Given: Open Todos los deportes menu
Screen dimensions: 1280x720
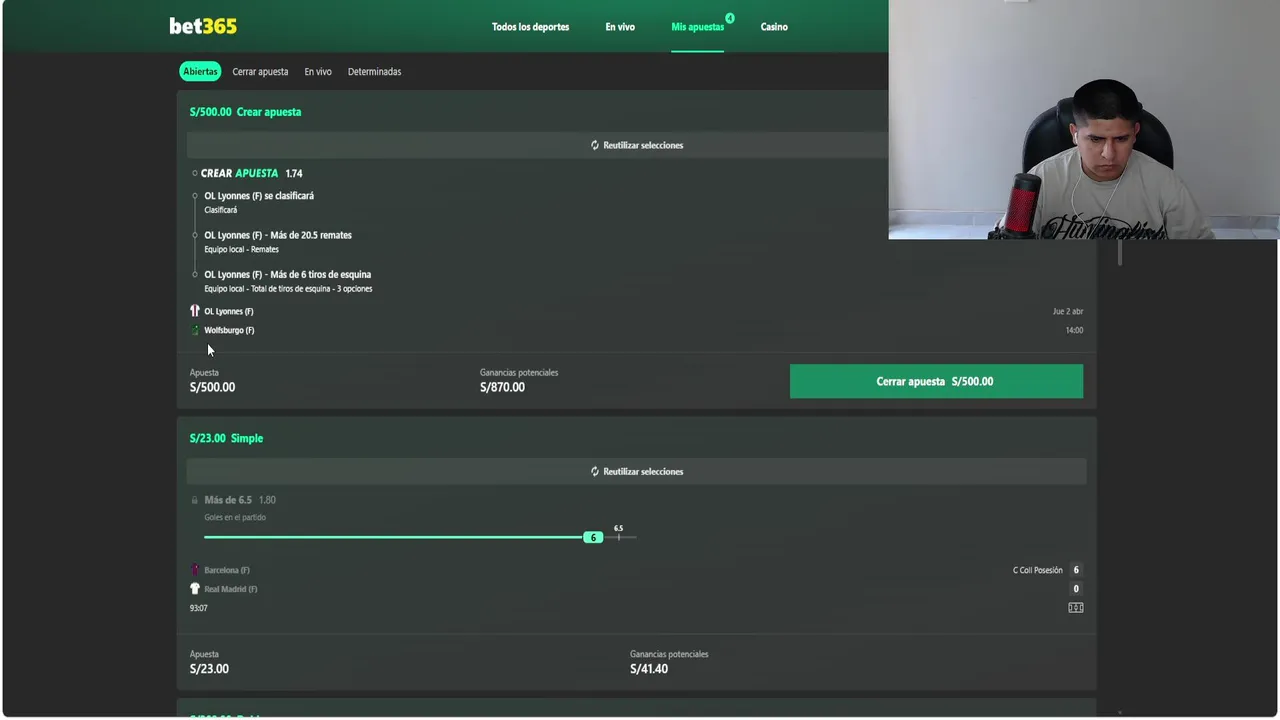Looking at the screenshot, I should pyautogui.click(x=530, y=27).
